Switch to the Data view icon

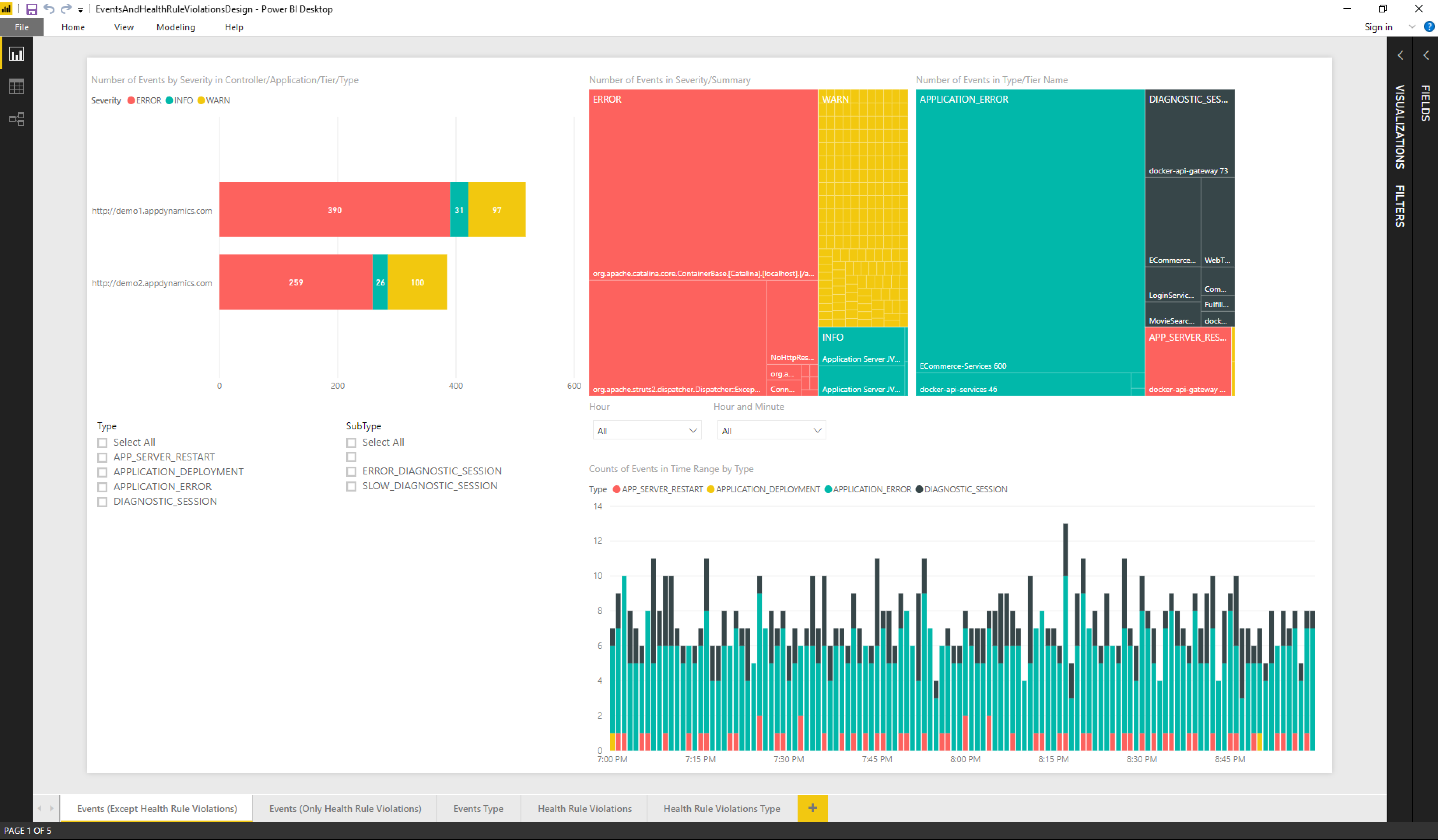click(17, 87)
